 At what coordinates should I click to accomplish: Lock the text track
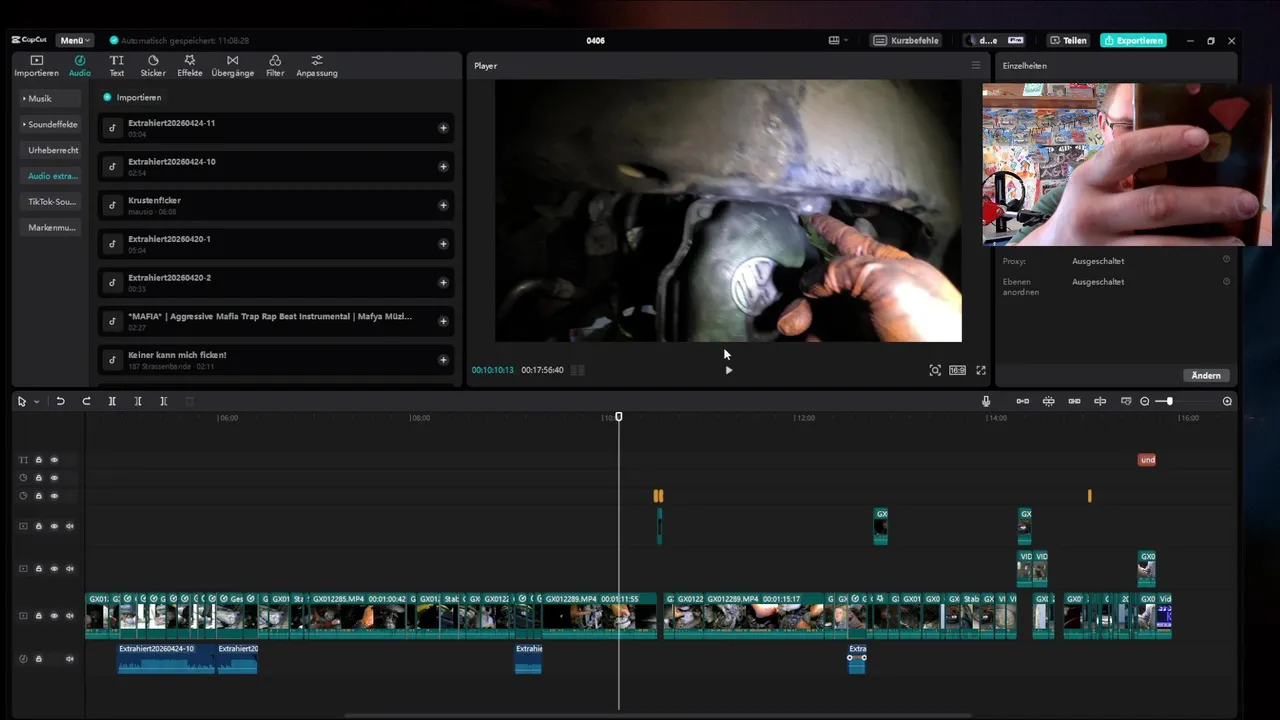(39, 460)
